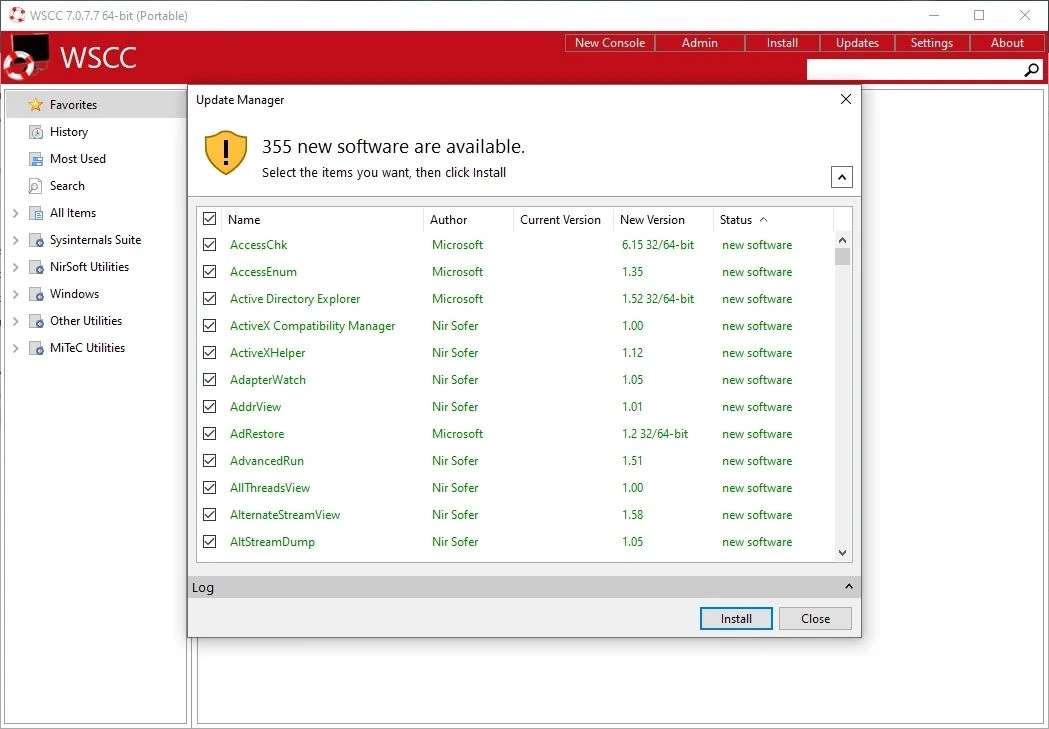Image resolution: width=1049 pixels, height=729 pixels.
Task: Uncheck the AdvancedRun checkbox
Action: coord(209,461)
